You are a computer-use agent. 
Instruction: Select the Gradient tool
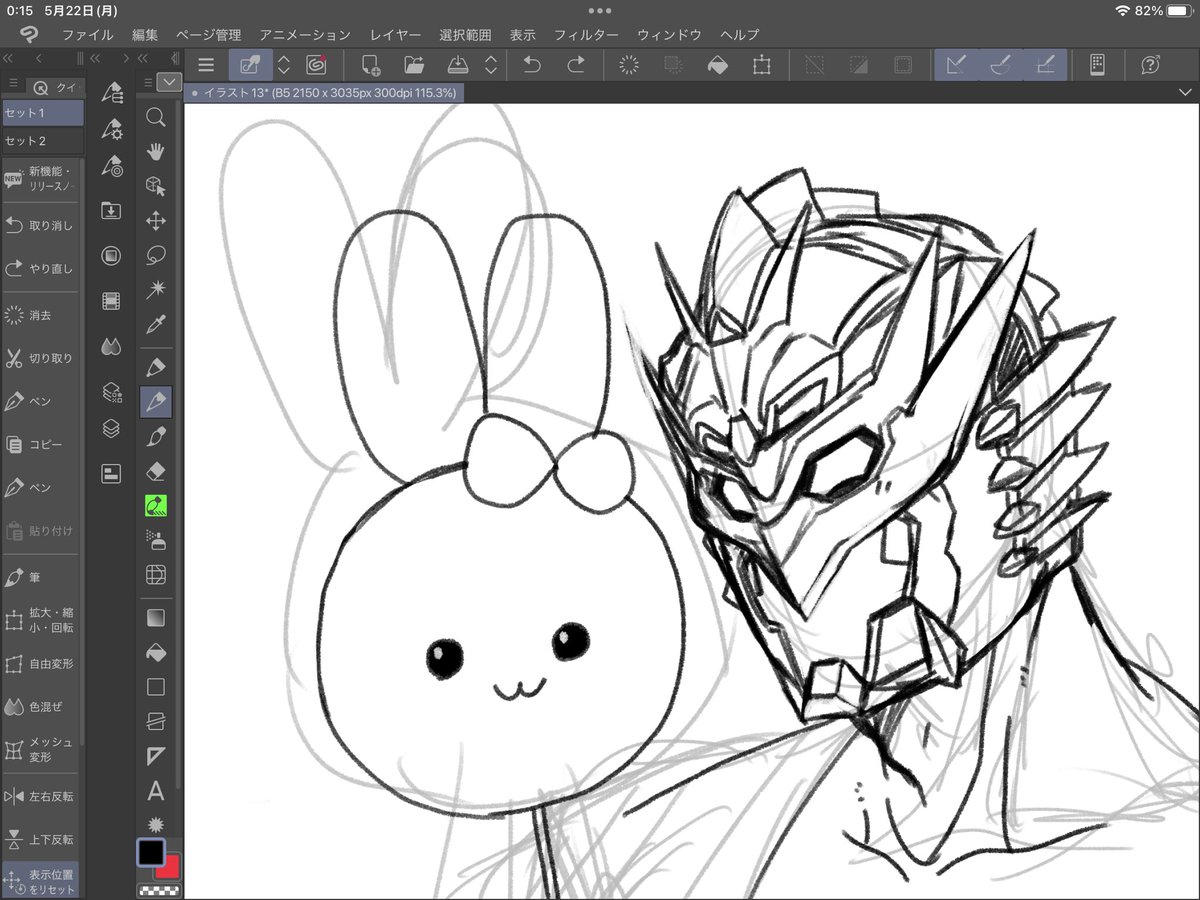click(x=155, y=618)
